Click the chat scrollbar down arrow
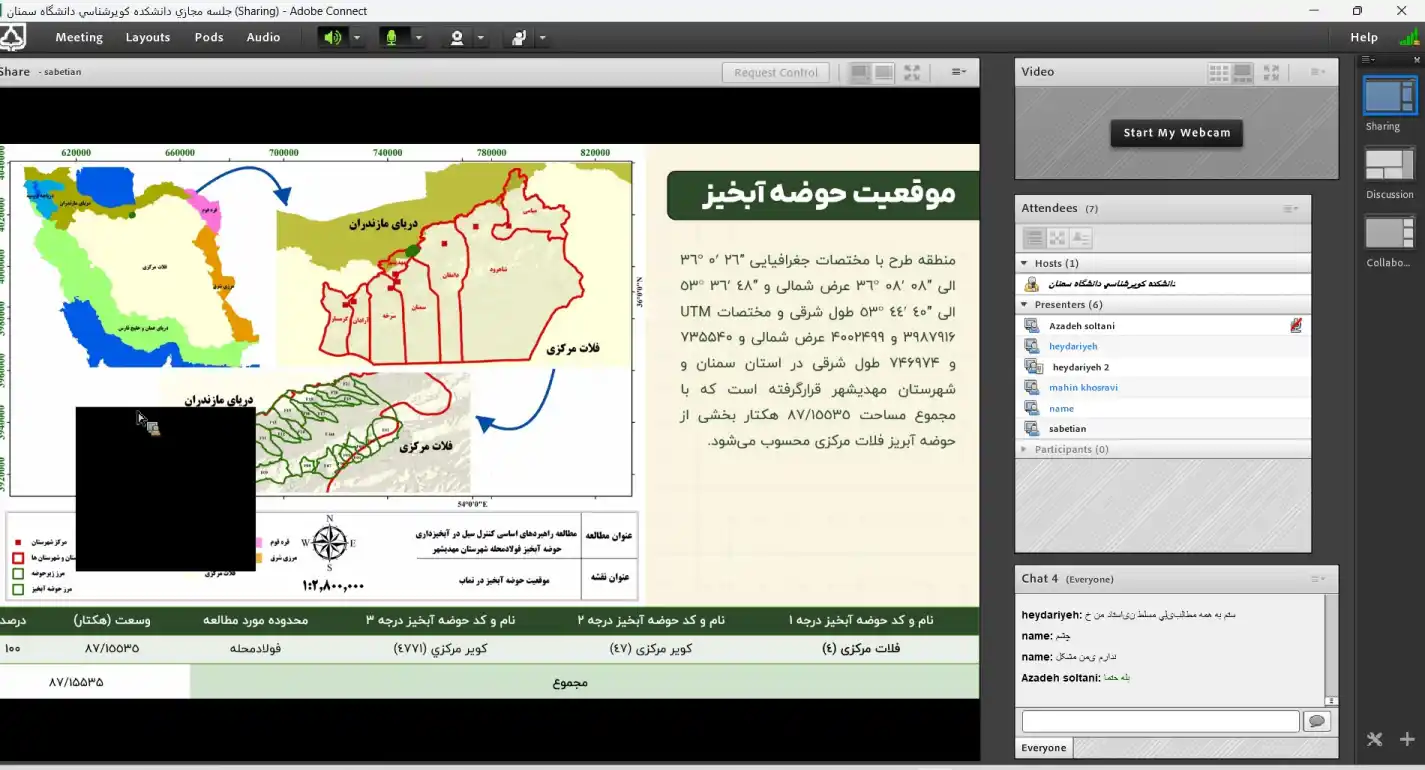 coord(1331,701)
